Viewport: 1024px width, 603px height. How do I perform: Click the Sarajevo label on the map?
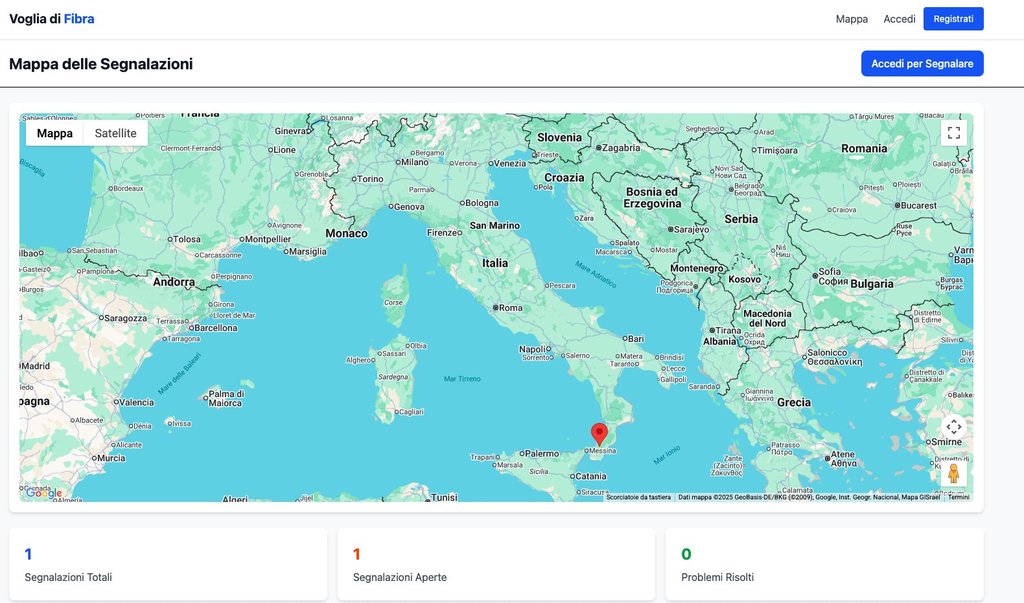click(691, 229)
